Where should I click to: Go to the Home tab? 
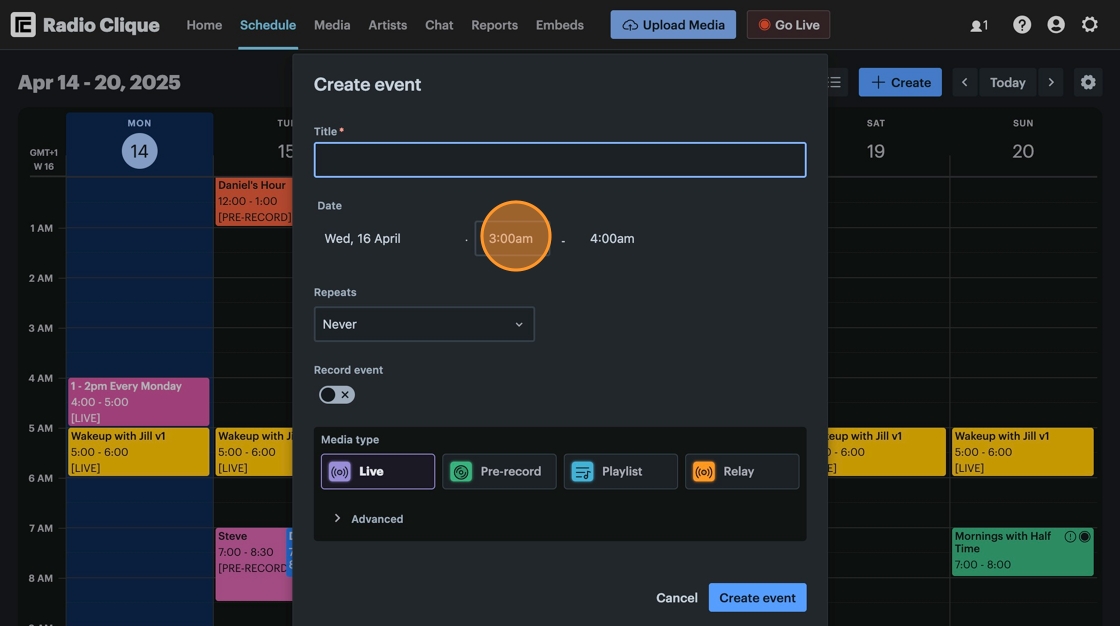(x=204, y=25)
